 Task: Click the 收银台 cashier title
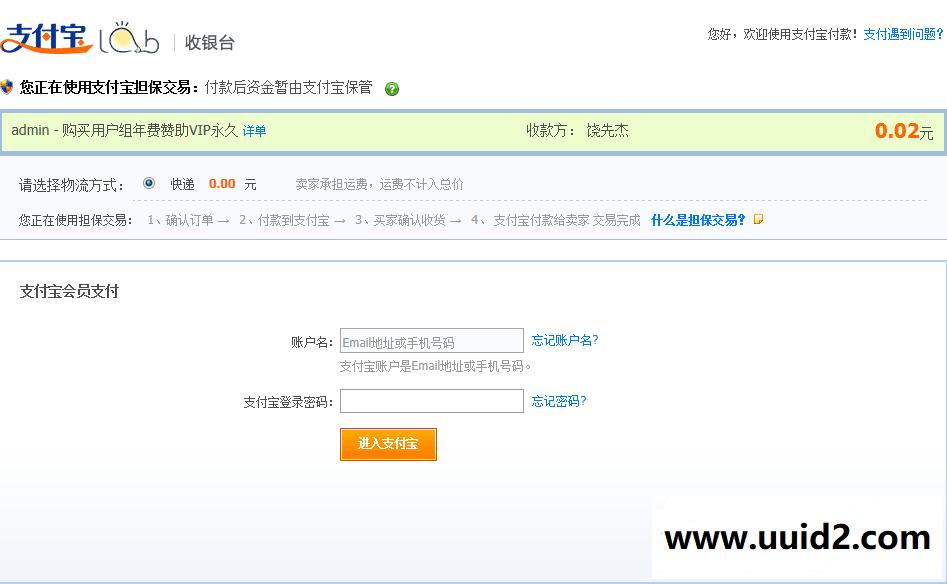tap(211, 42)
